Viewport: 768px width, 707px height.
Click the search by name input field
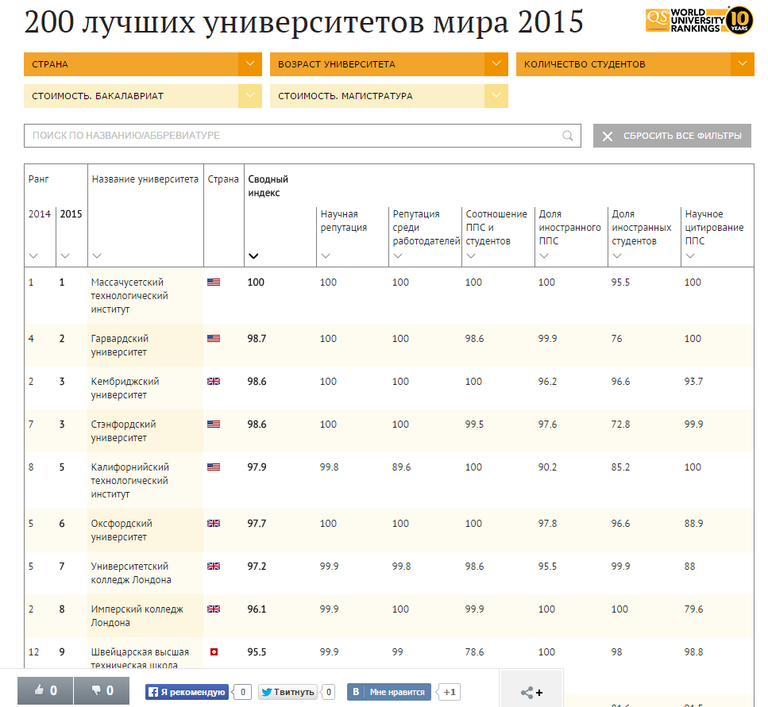302,136
